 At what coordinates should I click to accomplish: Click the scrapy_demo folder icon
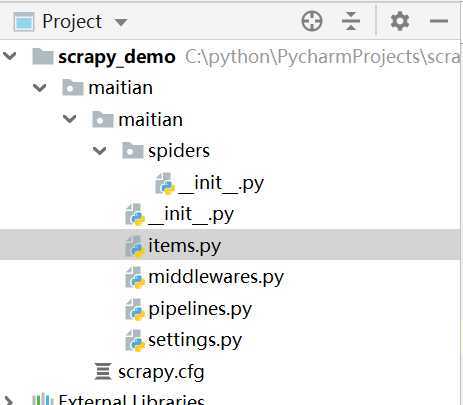tap(43, 56)
